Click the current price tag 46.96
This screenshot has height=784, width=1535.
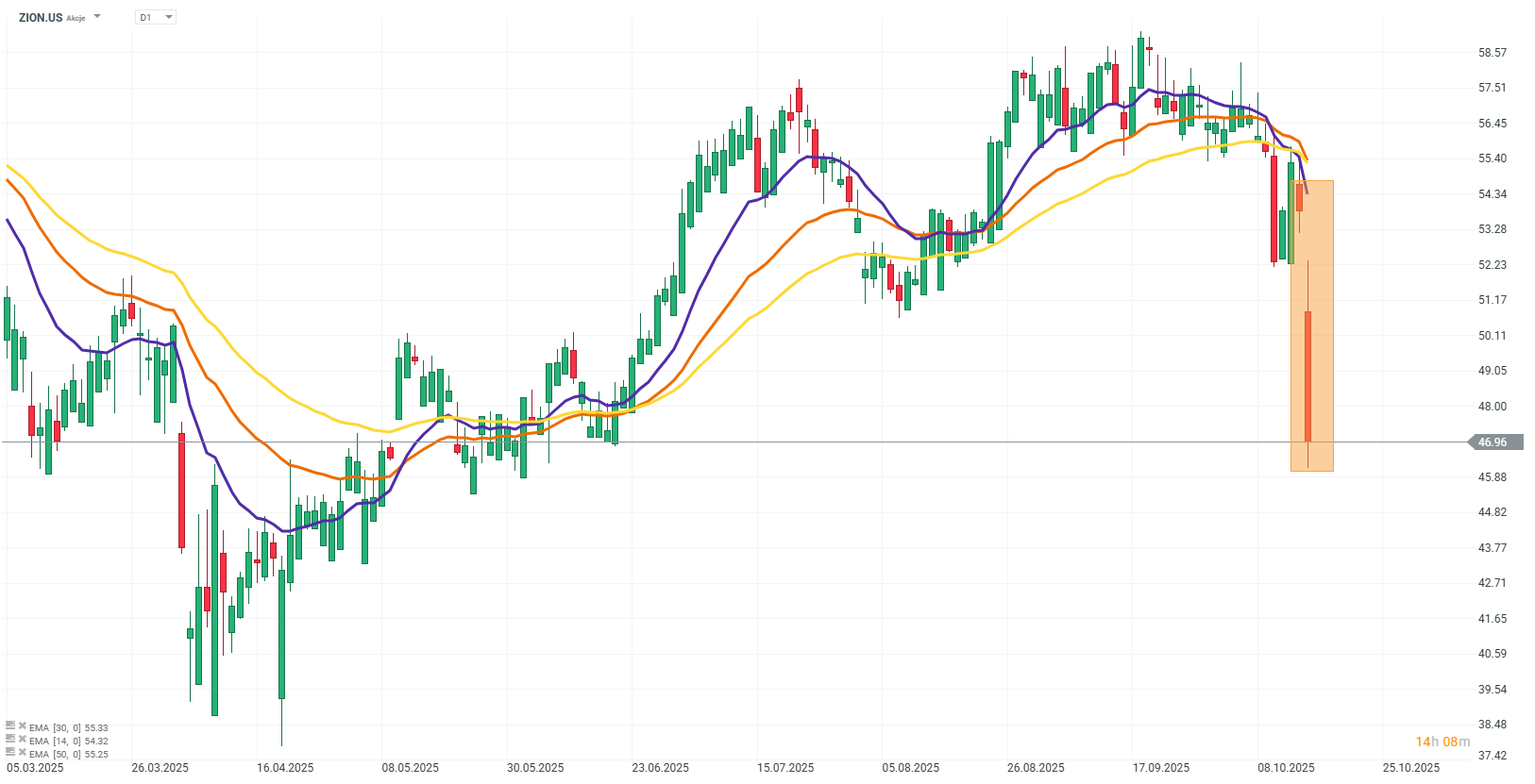coord(1492,442)
